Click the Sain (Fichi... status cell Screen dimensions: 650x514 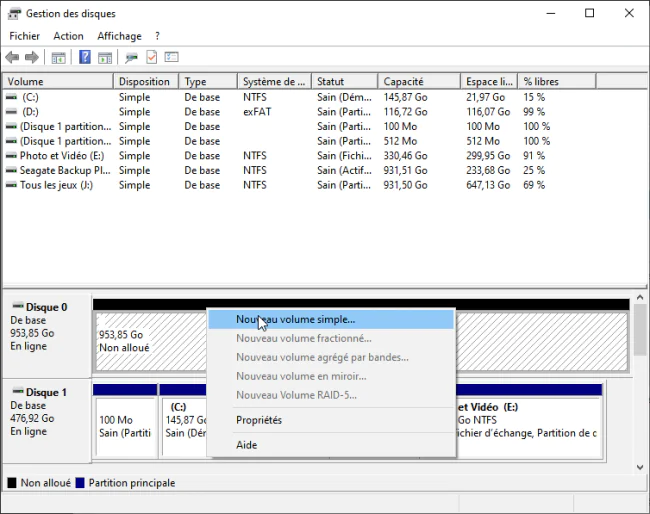(x=344, y=156)
